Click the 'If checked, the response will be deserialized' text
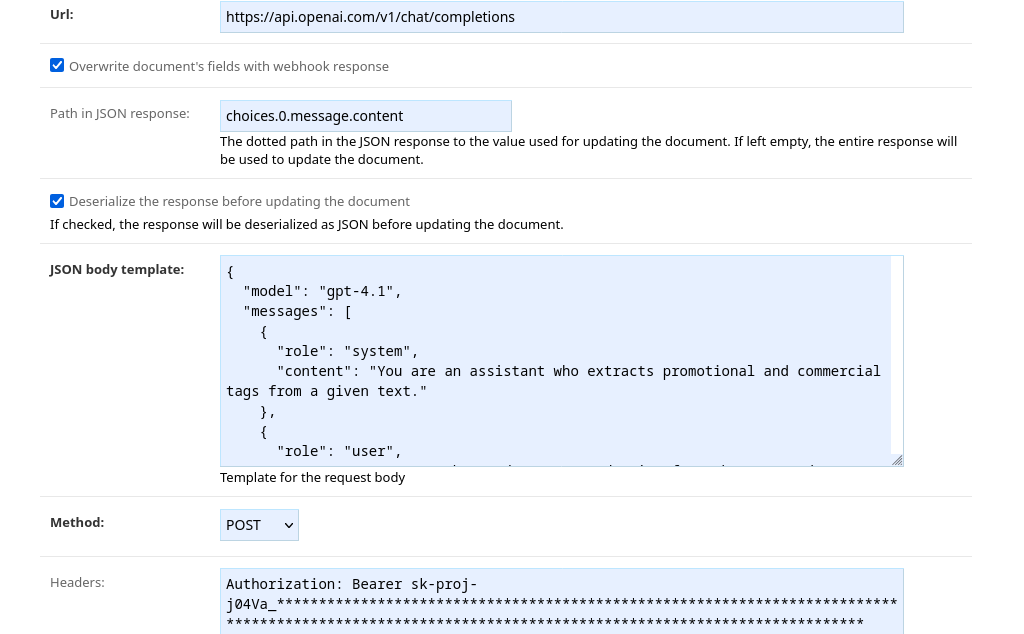Screen dimensions: 1024x634 coord(306,225)
